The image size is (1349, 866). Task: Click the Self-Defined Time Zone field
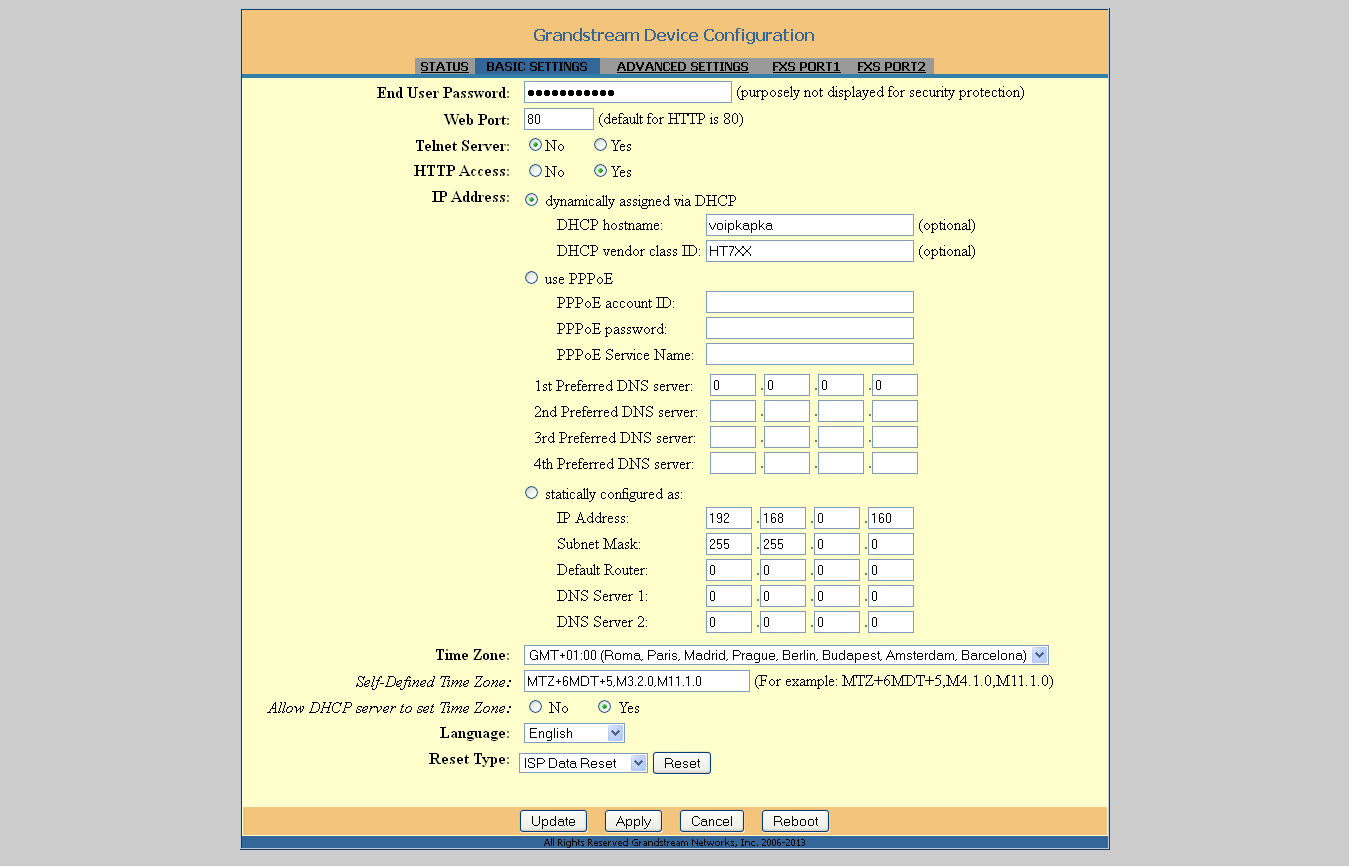pos(637,681)
